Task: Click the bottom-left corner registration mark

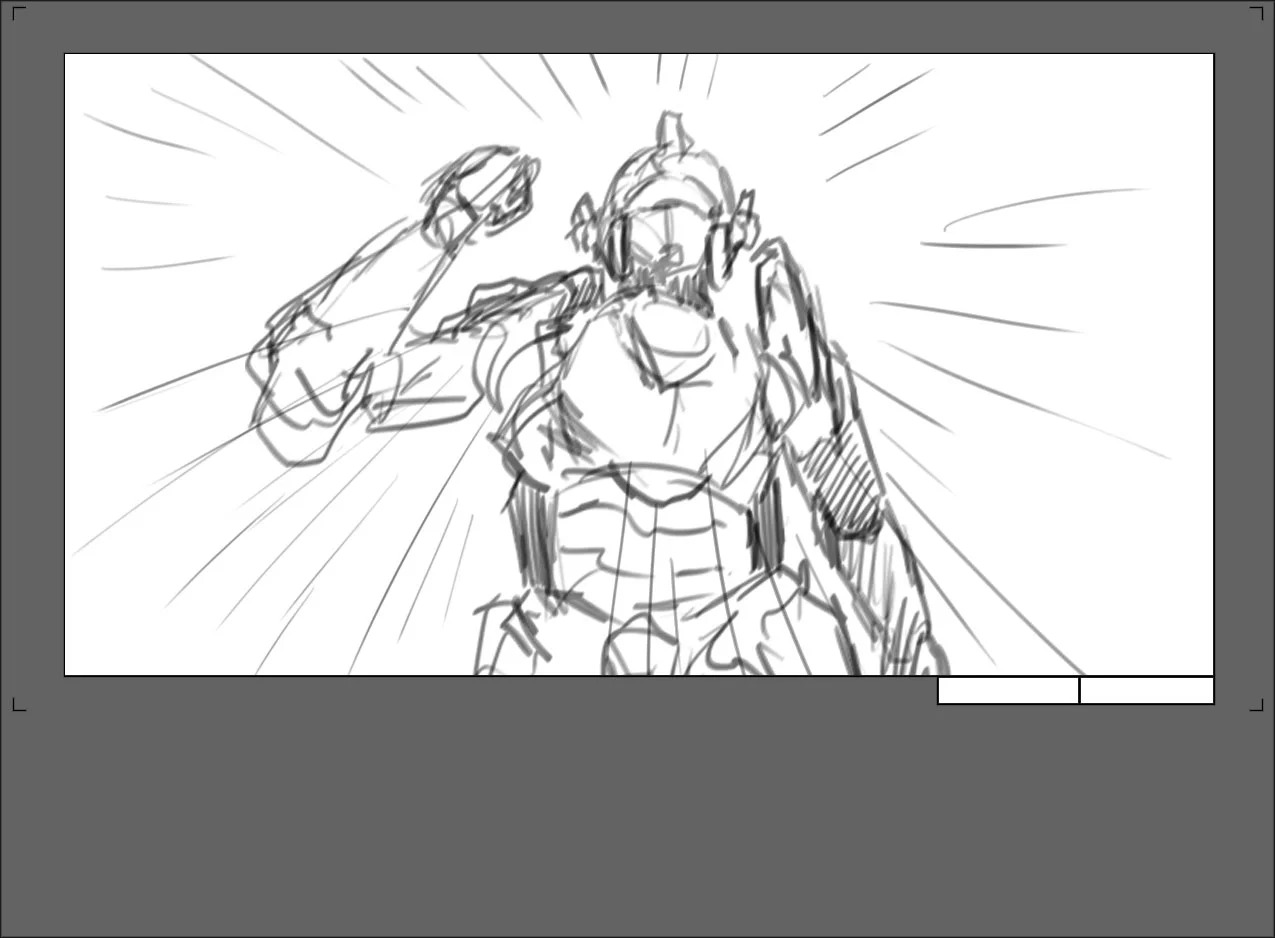Action: (x=18, y=707)
